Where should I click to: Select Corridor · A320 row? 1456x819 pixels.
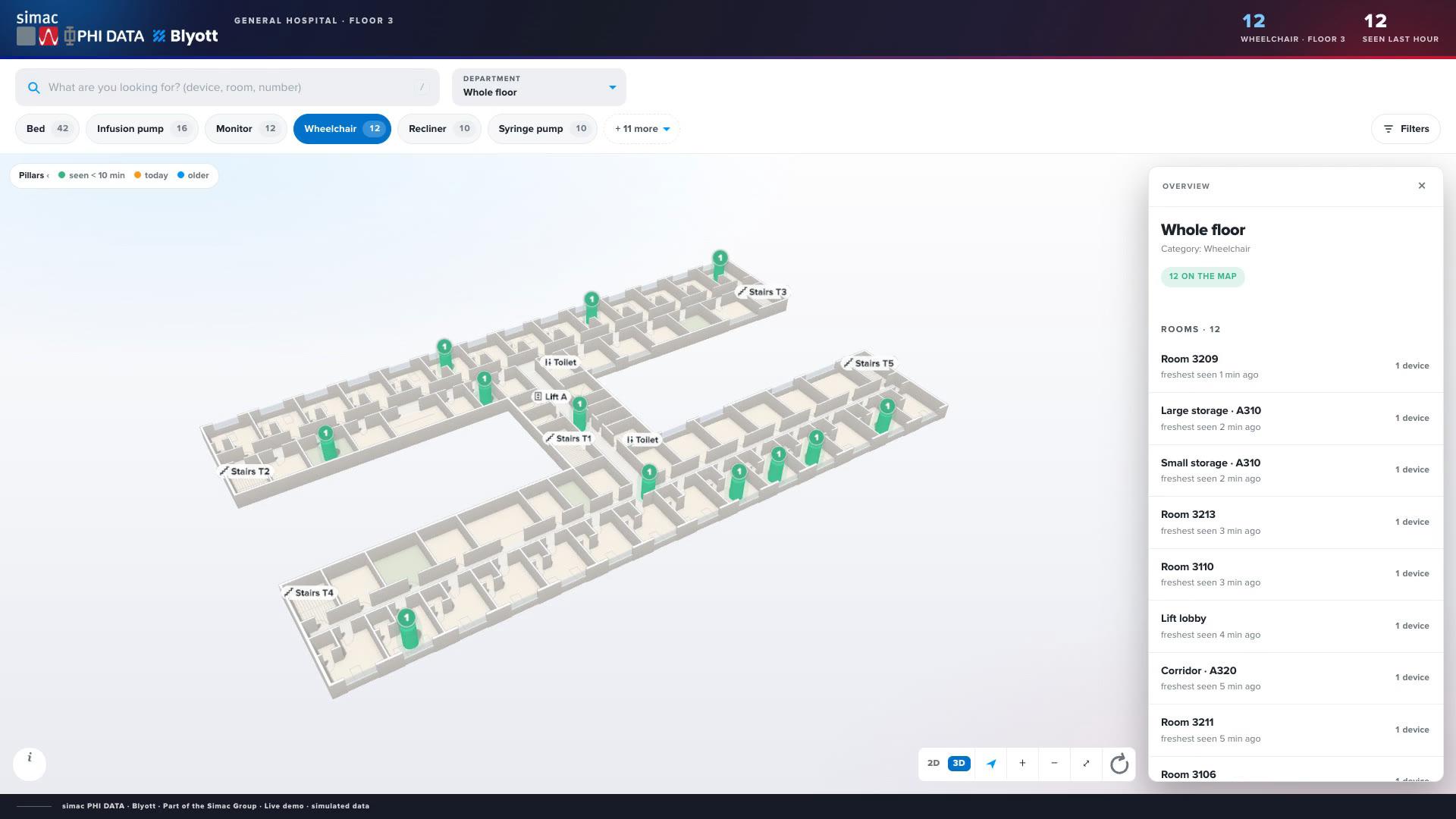click(1295, 678)
